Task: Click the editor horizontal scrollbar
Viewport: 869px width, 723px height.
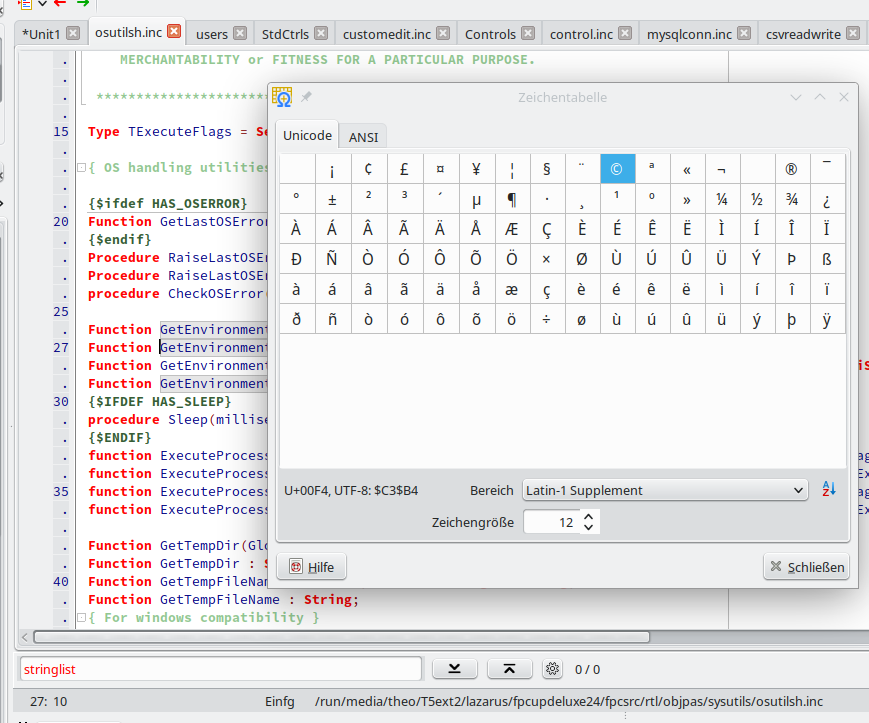Action: pos(341,637)
